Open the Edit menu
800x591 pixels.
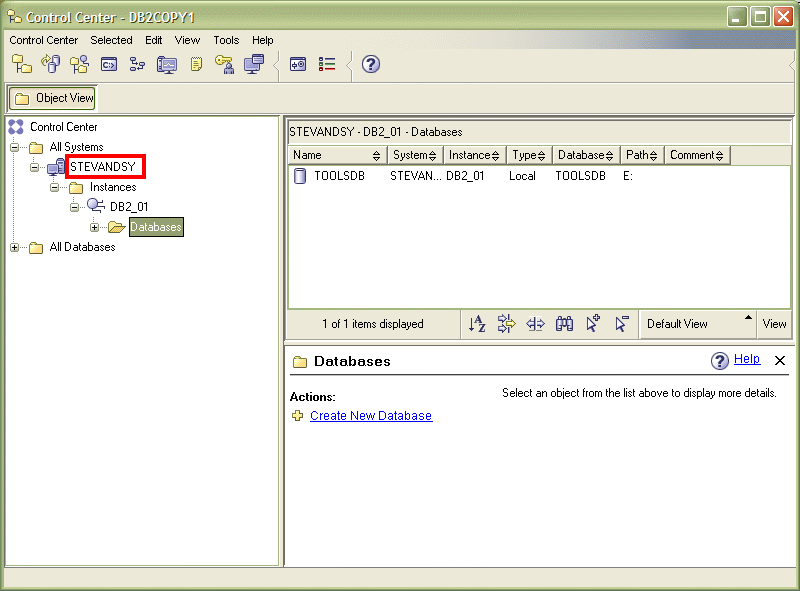(x=154, y=40)
